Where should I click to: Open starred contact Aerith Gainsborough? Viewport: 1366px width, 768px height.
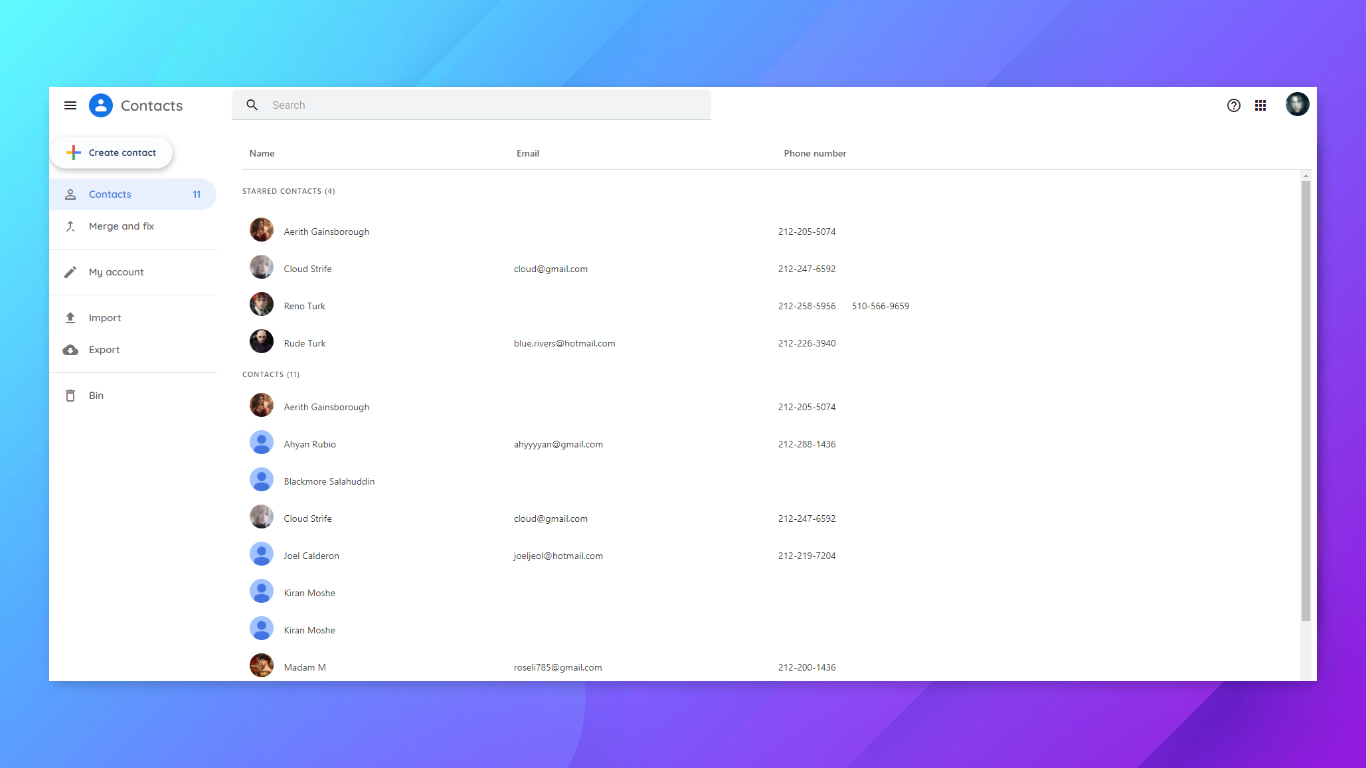pos(326,232)
